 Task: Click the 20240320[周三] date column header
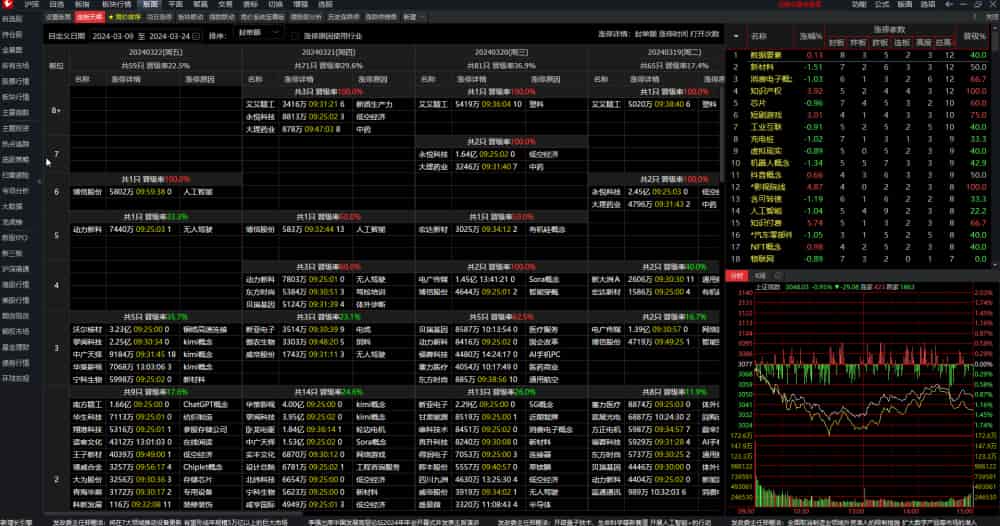pos(501,52)
